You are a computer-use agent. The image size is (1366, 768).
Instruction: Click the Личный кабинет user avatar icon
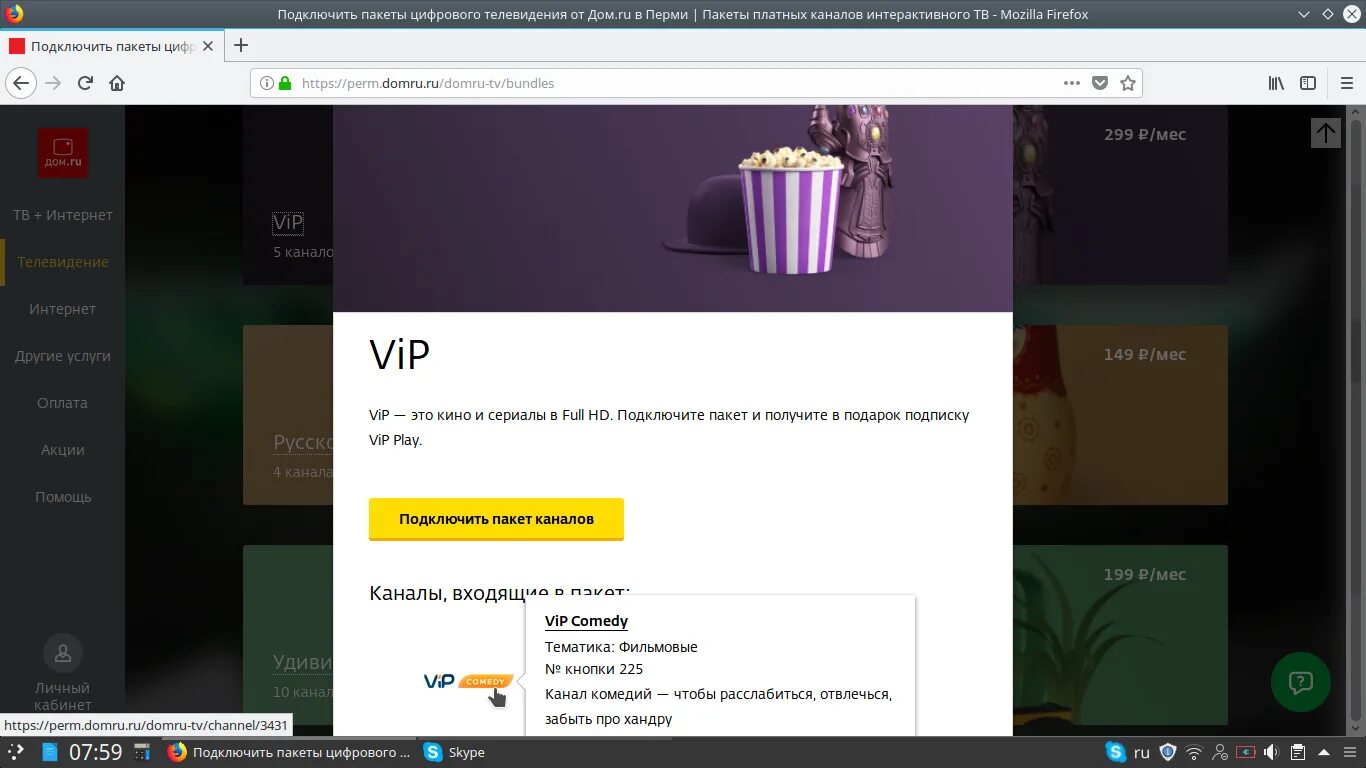(x=63, y=653)
